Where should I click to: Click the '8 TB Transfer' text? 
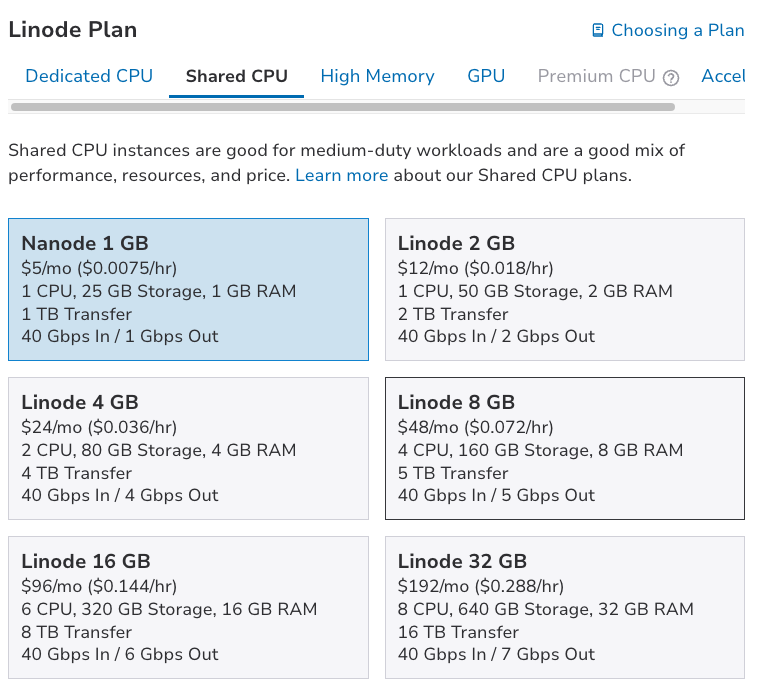click(77, 632)
